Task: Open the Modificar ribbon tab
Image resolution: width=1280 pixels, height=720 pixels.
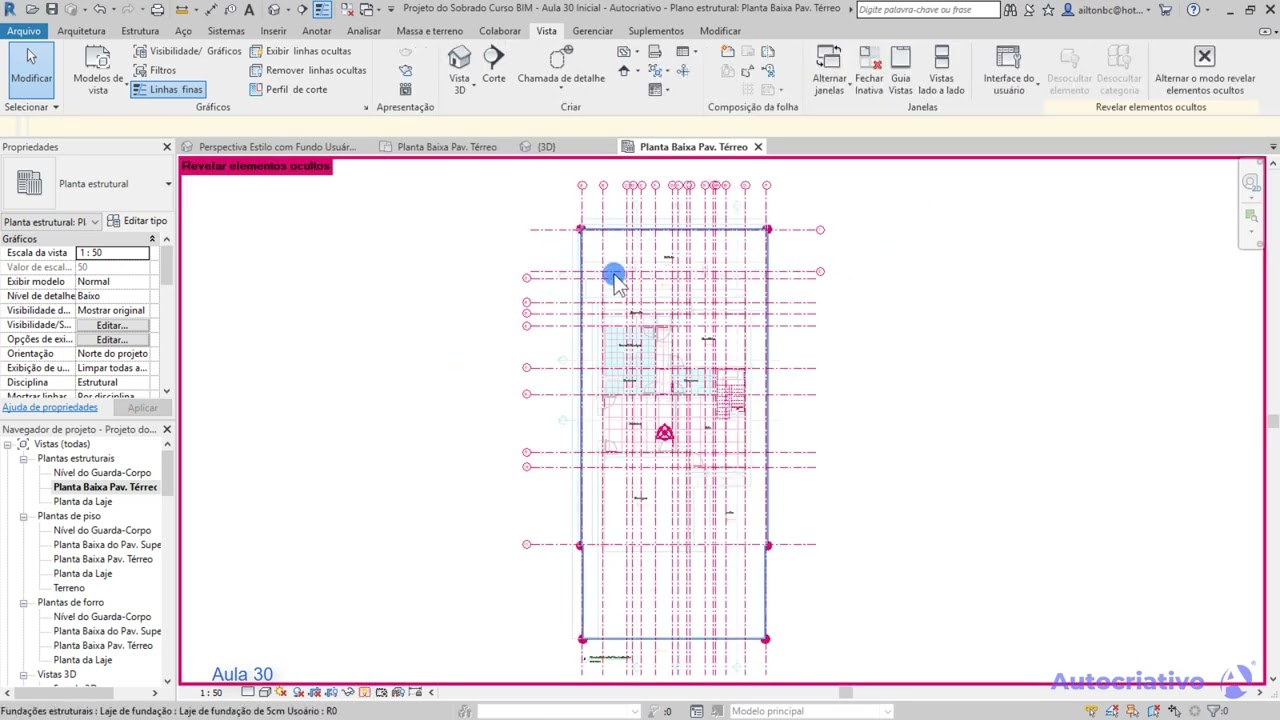Action: click(720, 31)
